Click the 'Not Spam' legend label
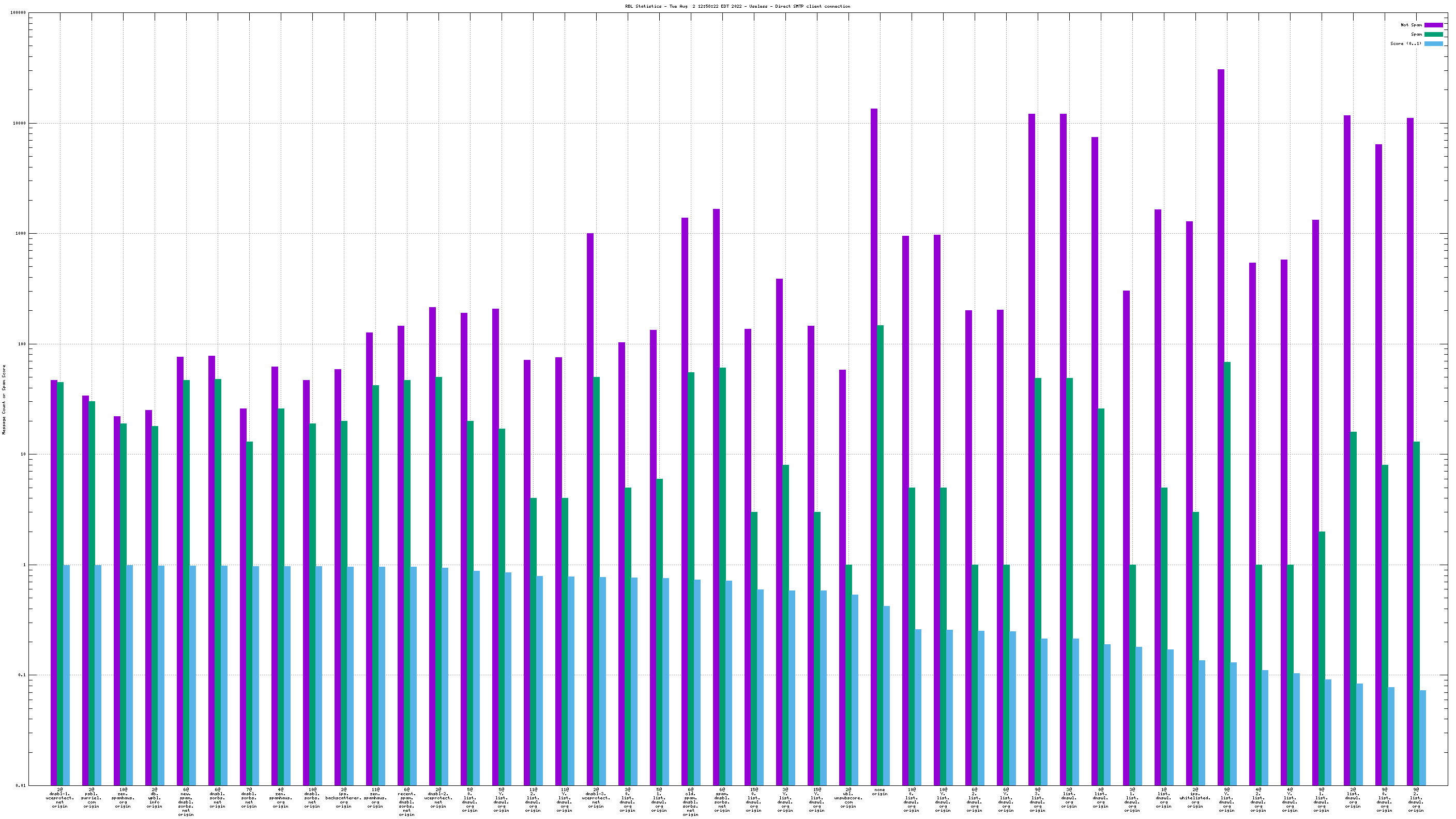Viewport: 1456px width, 819px height. coord(1411,25)
